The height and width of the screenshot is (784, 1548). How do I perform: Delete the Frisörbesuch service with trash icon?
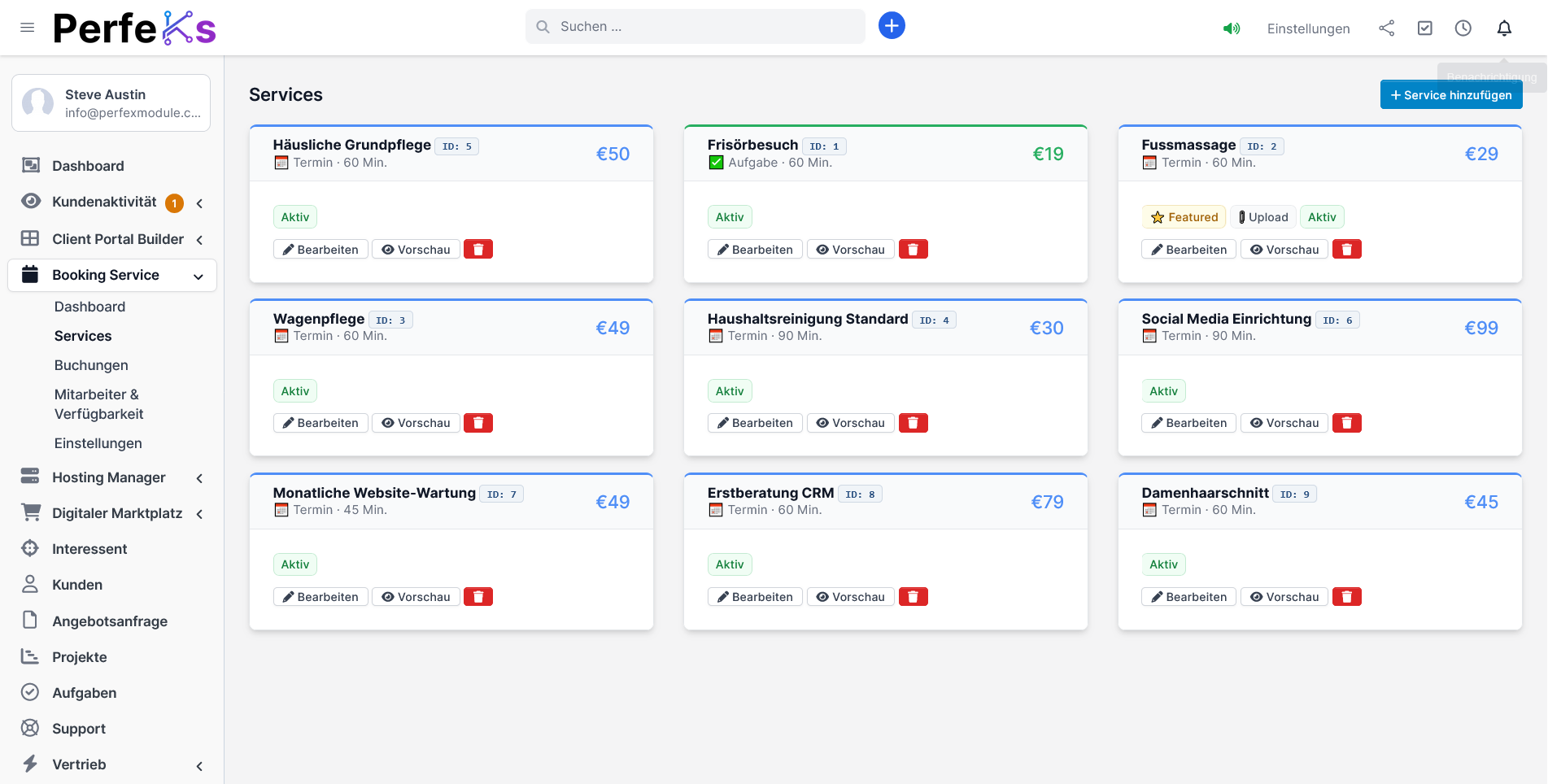point(913,250)
